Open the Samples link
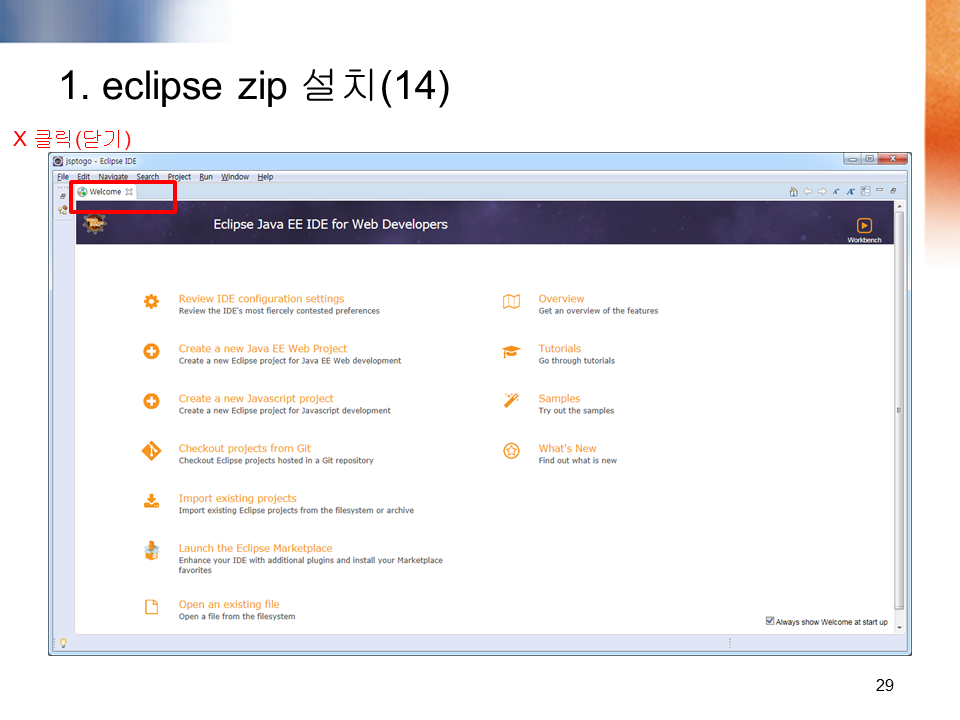Screen dimensions: 960x720 tap(560, 399)
